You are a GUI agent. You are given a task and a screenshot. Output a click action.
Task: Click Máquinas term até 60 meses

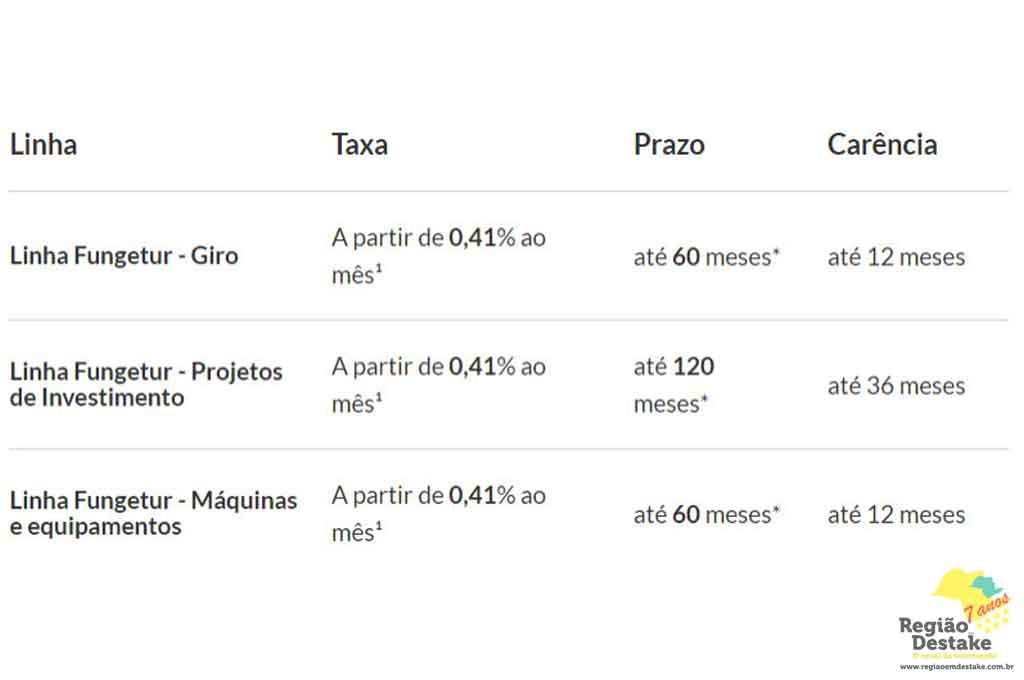pyautogui.click(x=707, y=515)
